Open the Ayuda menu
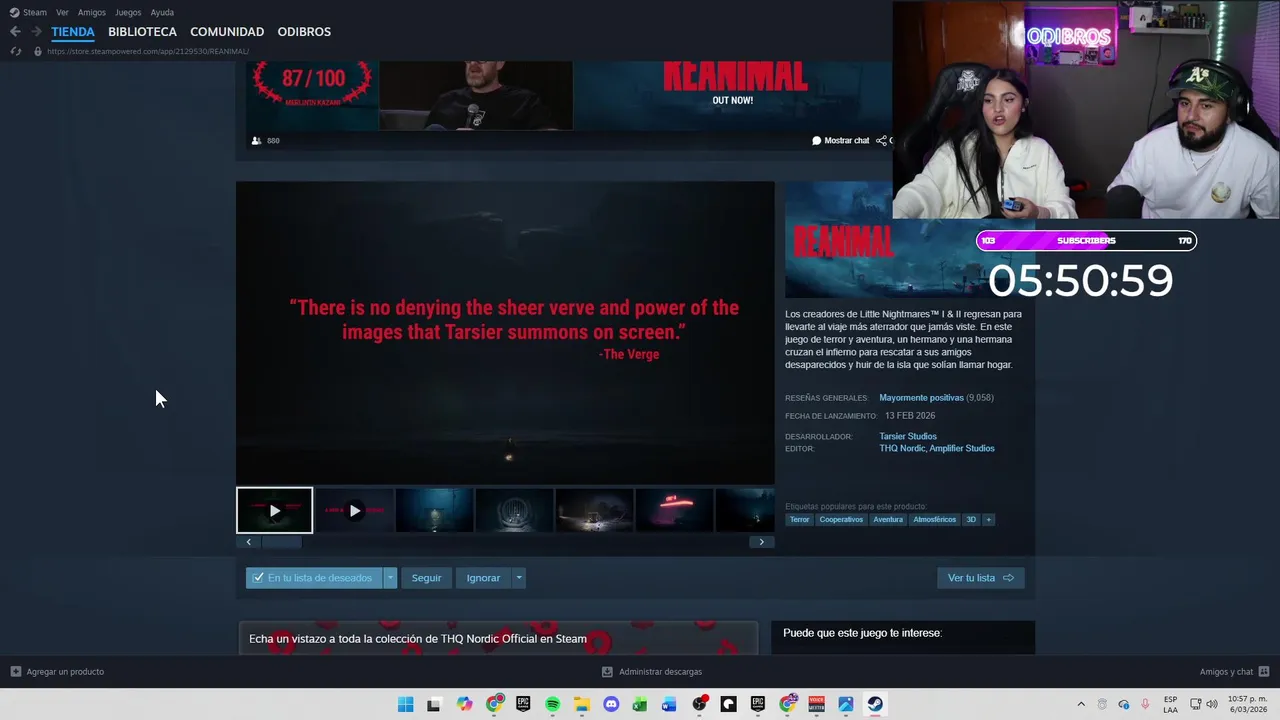Screen dimensions: 1280x720 click(x=162, y=12)
